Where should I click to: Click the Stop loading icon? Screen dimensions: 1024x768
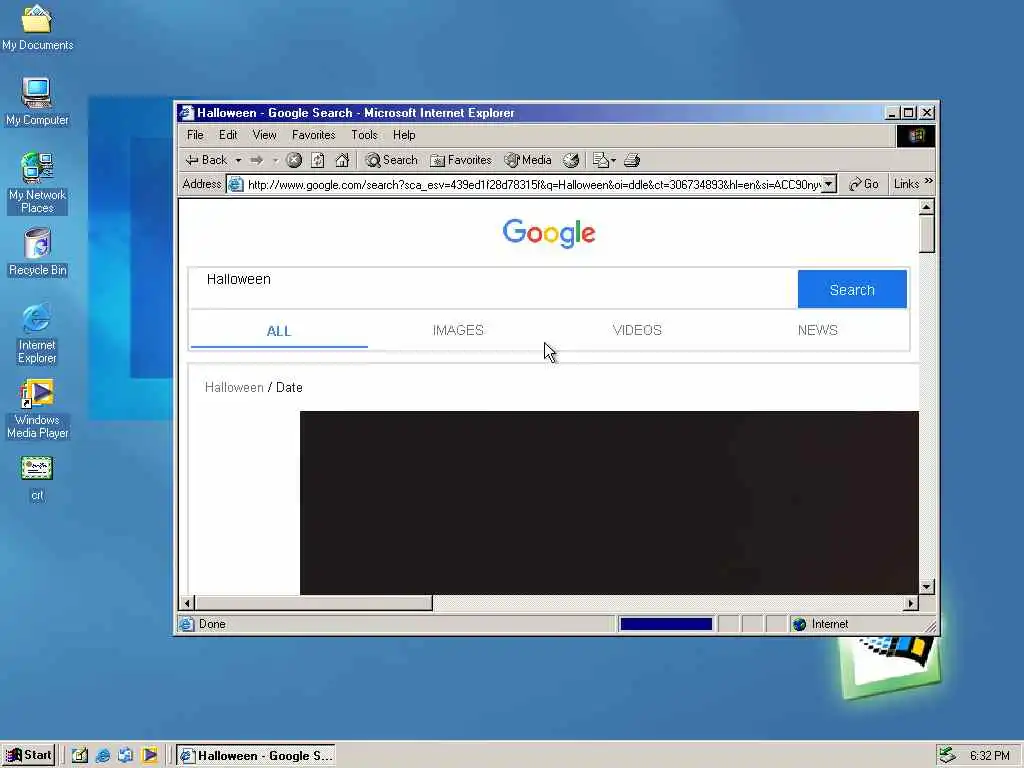(294, 160)
